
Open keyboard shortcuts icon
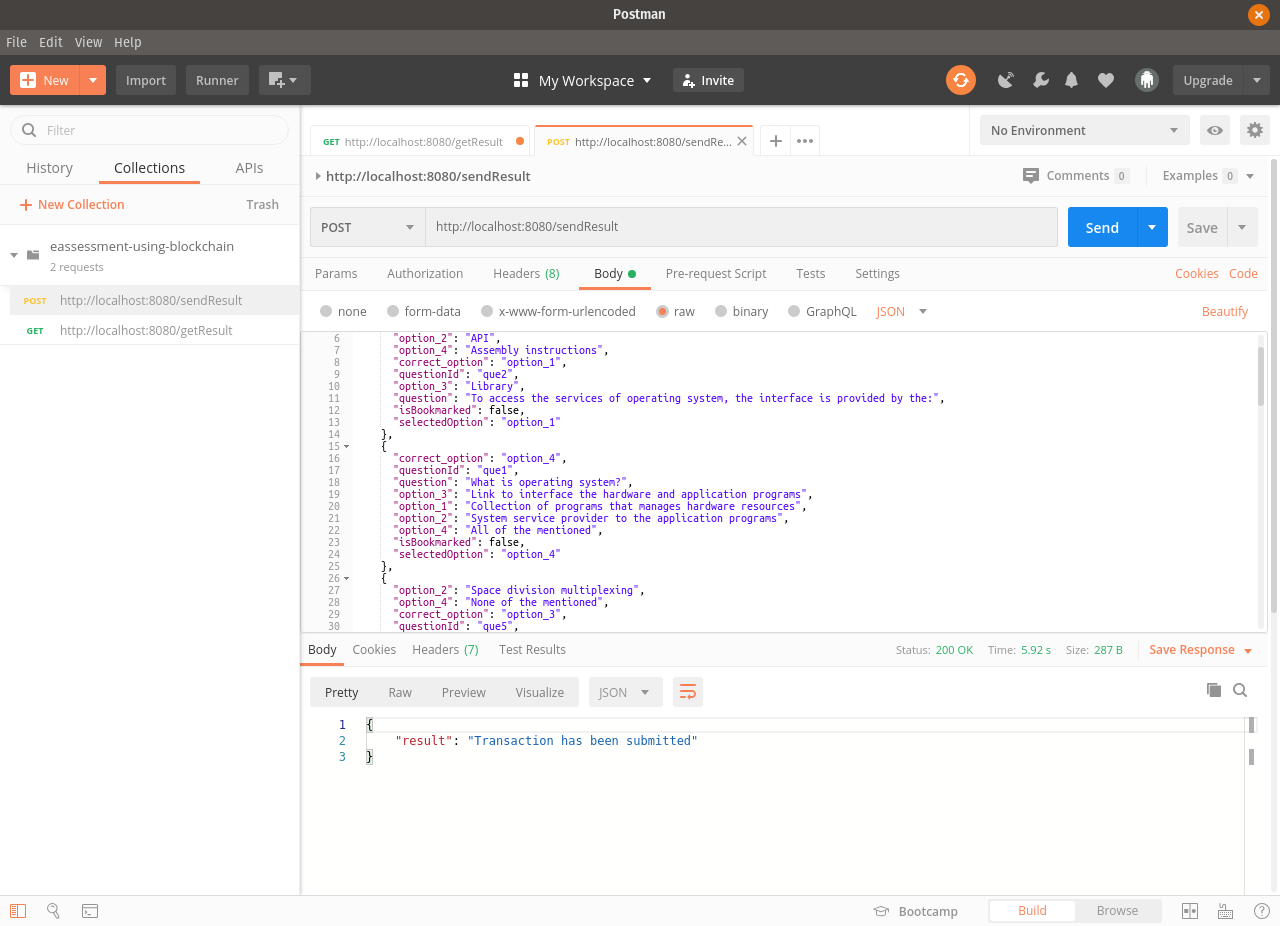click(x=1225, y=911)
